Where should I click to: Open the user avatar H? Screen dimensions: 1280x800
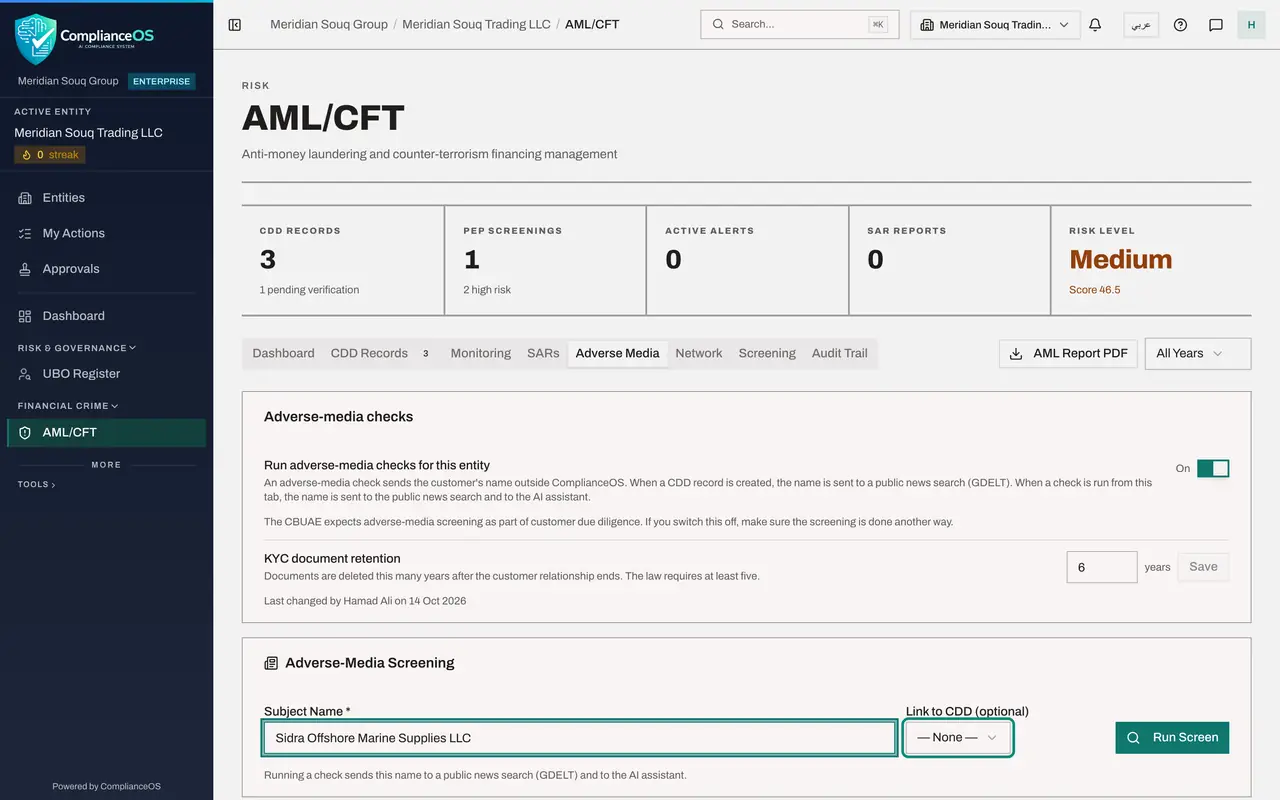(1251, 25)
